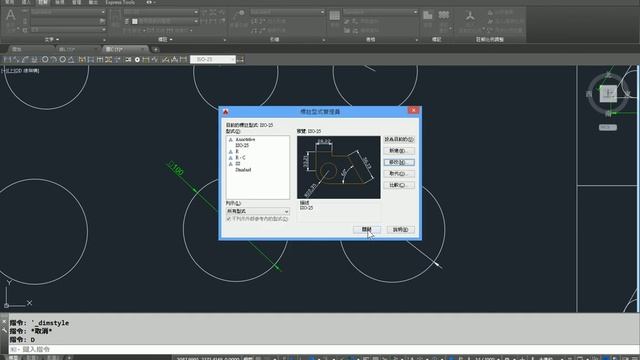Select the Dimension Text Edit tool
640x360 pixels.
(x=174, y=60)
